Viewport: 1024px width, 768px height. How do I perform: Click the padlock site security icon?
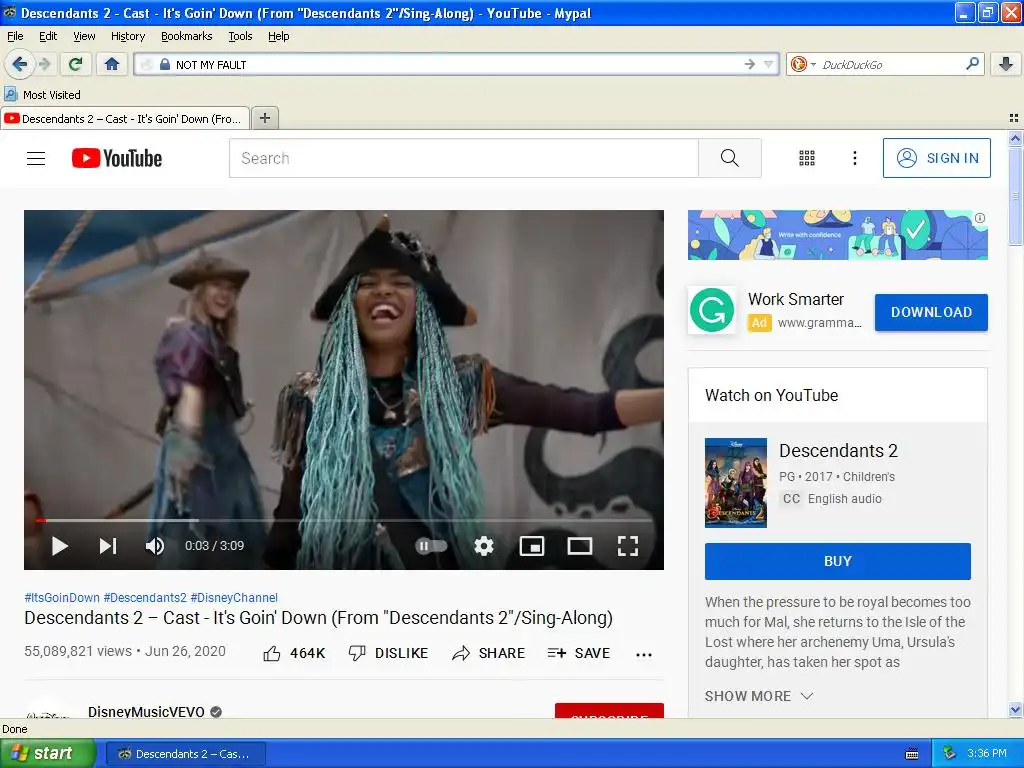click(165, 65)
